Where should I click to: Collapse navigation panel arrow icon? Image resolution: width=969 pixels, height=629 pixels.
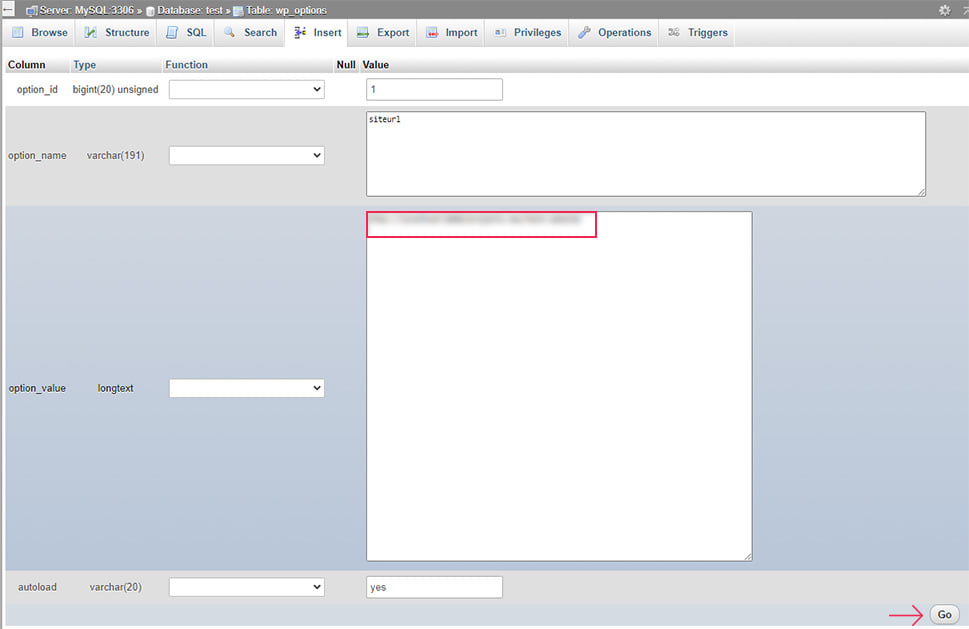[x=8, y=9]
